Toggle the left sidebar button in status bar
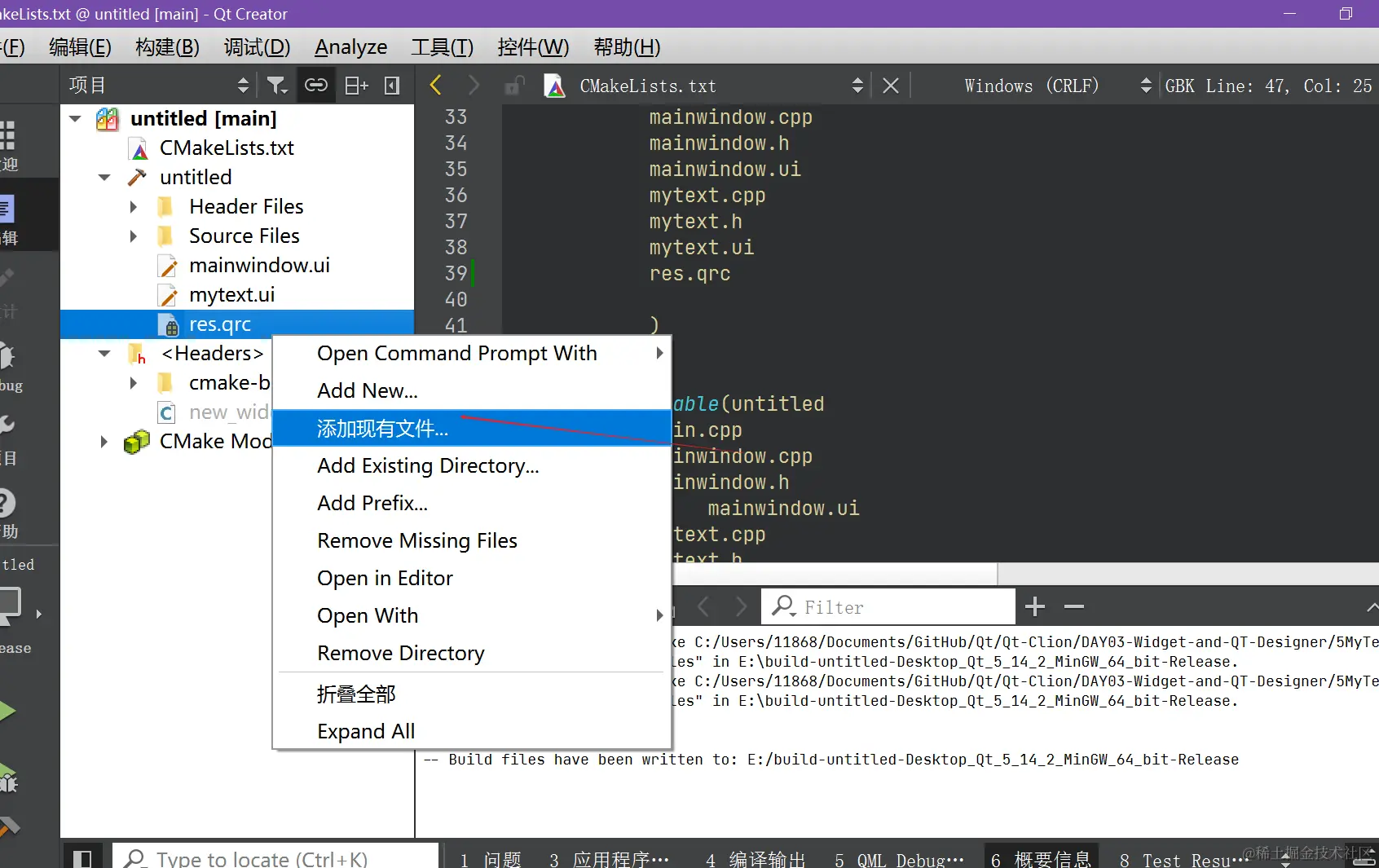The image size is (1379, 868). (x=82, y=858)
